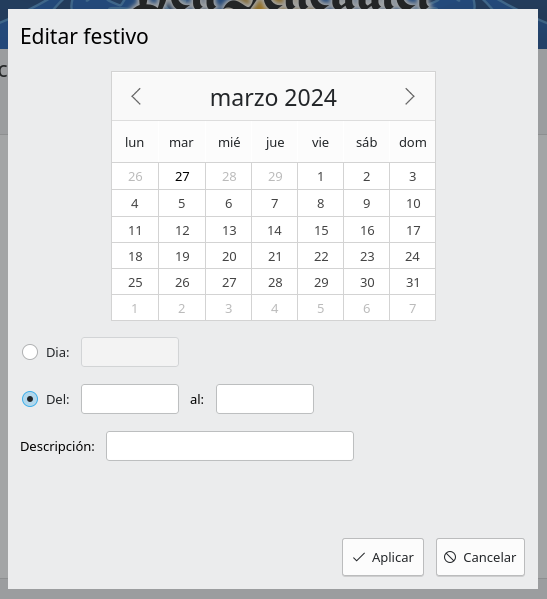Pick March 15 in the calendar
The image size is (547, 599).
(x=320, y=230)
